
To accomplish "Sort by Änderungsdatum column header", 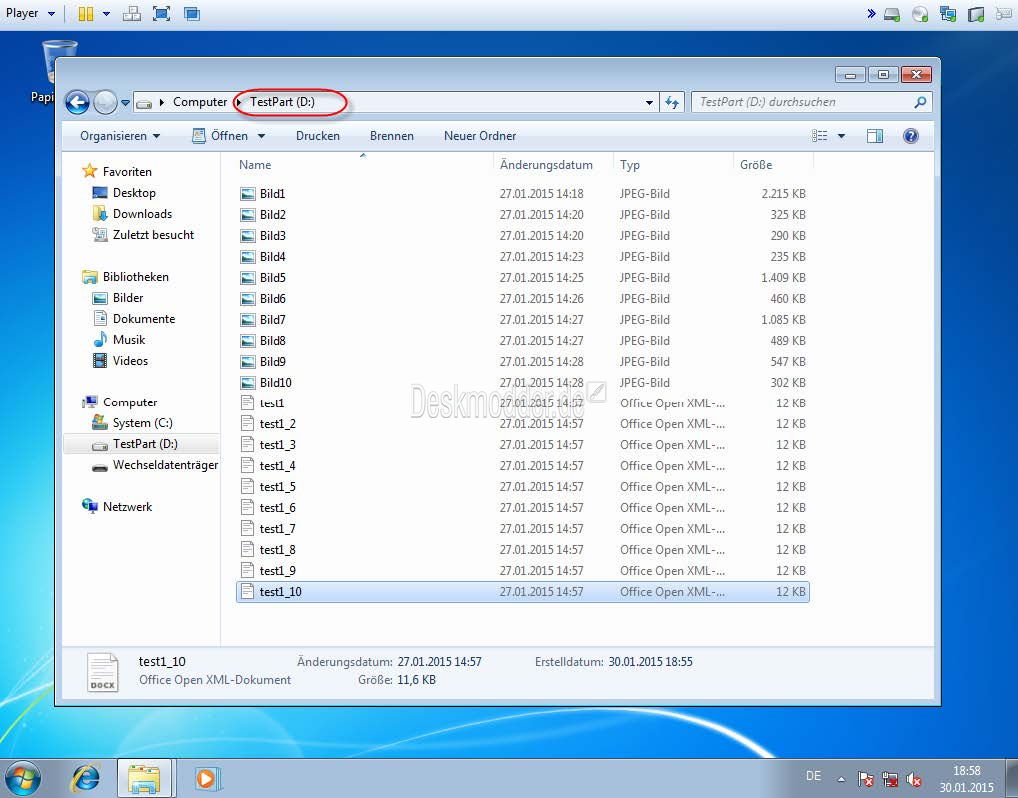I will [546, 165].
